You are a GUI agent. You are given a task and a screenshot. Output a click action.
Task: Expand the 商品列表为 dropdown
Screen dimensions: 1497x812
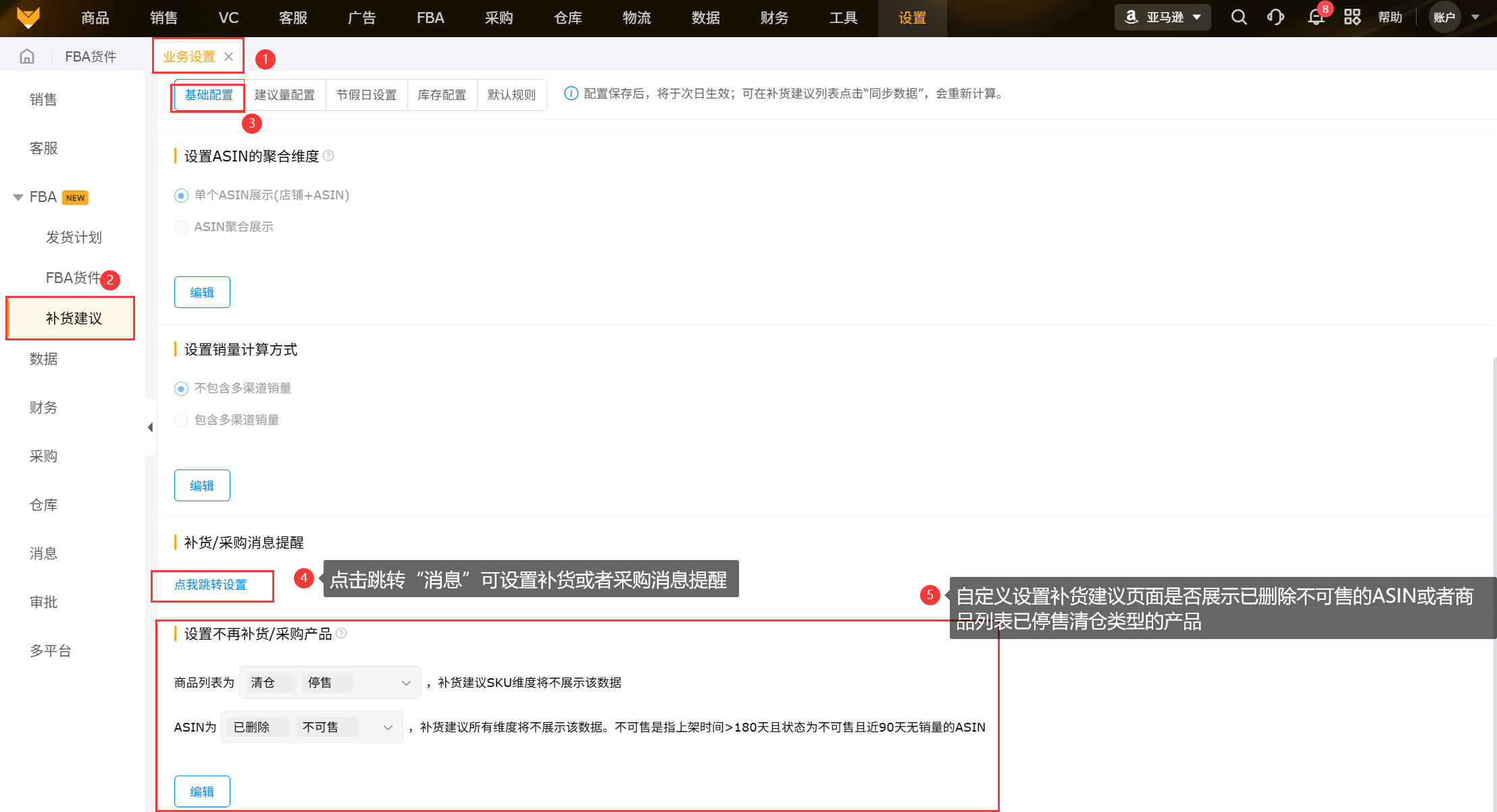pyautogui.click(x=406, y=683)
